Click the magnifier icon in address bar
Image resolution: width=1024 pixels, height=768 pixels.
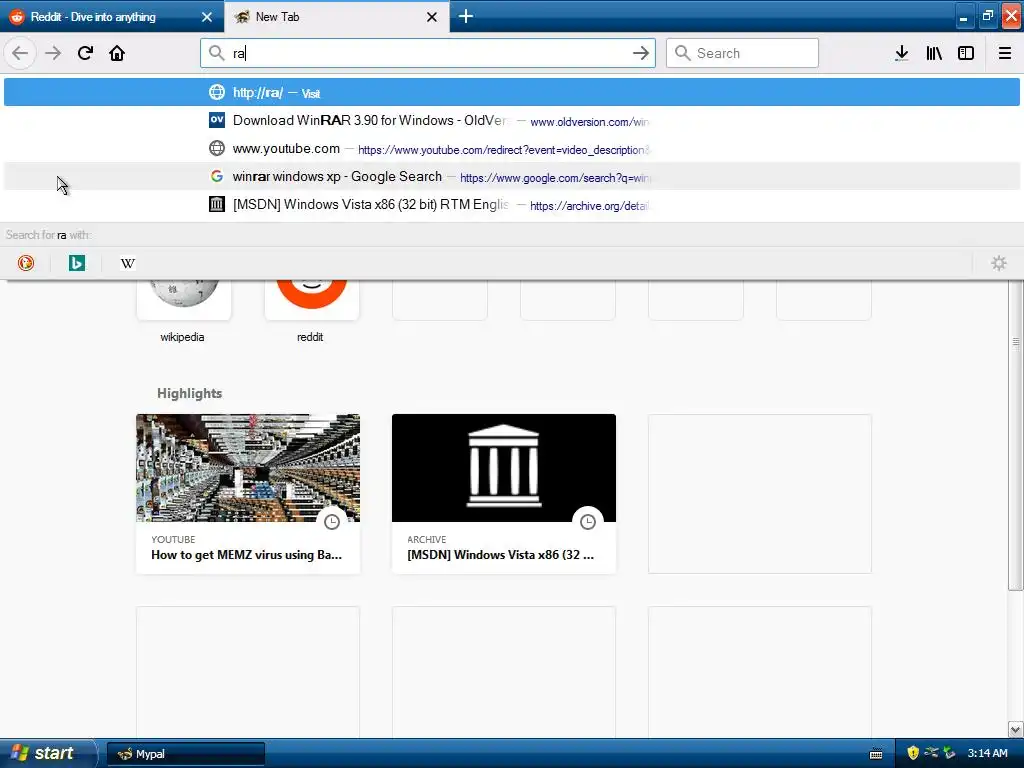[x=216, y=53]
